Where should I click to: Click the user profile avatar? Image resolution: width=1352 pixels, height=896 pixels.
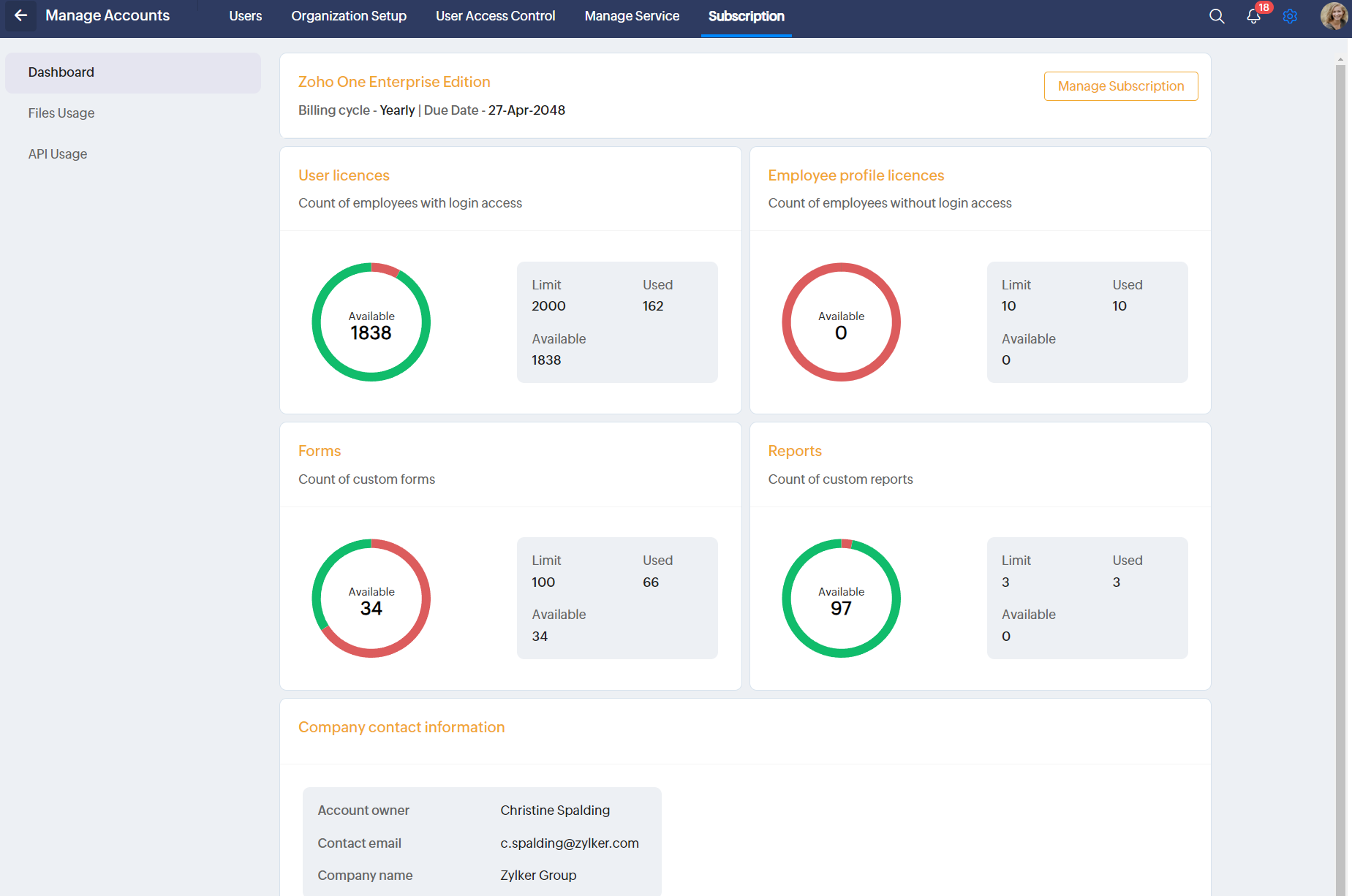(x=1333, y=16)
